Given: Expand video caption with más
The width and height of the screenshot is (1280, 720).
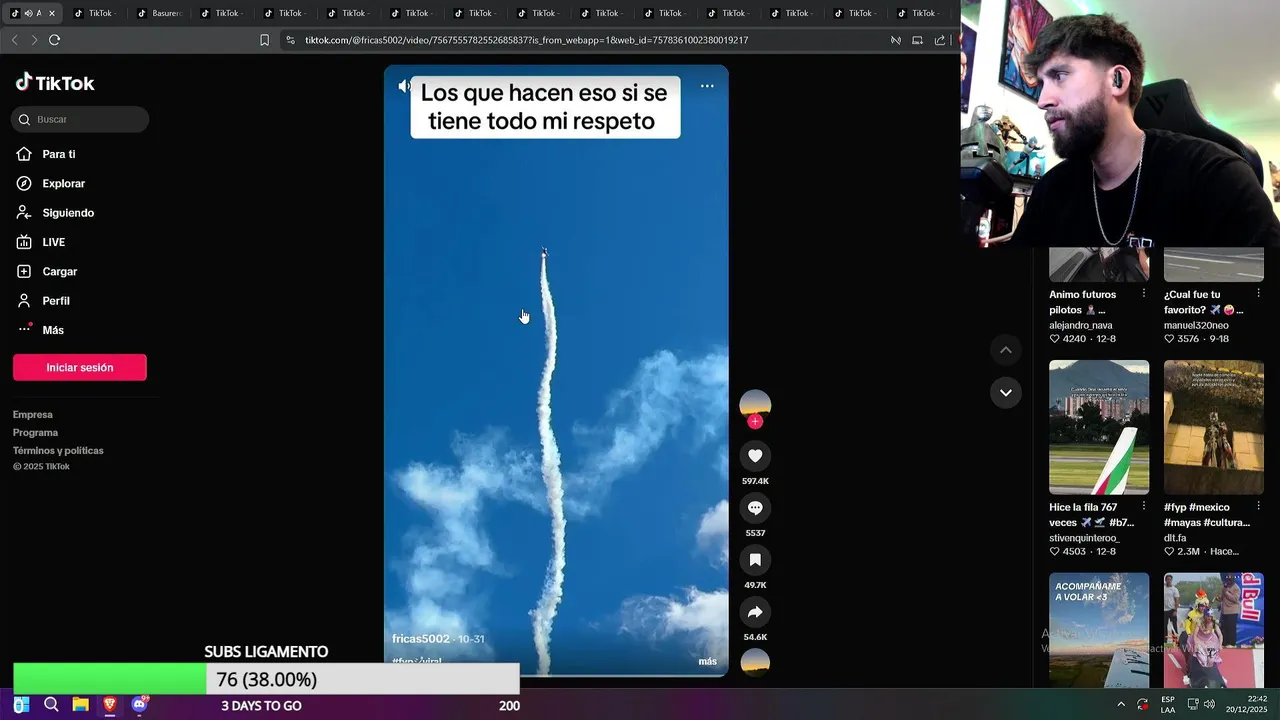Looking at the screenshot, I should (707, 662).
